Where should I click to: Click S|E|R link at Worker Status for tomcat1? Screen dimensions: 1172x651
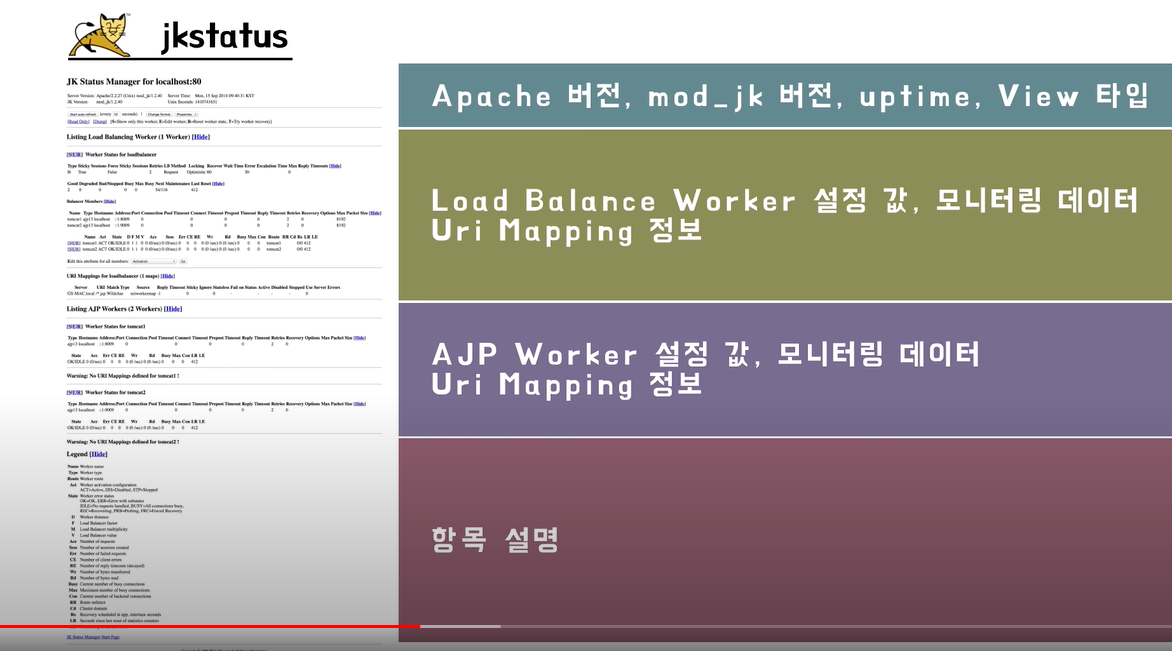[x=74, y=327]
